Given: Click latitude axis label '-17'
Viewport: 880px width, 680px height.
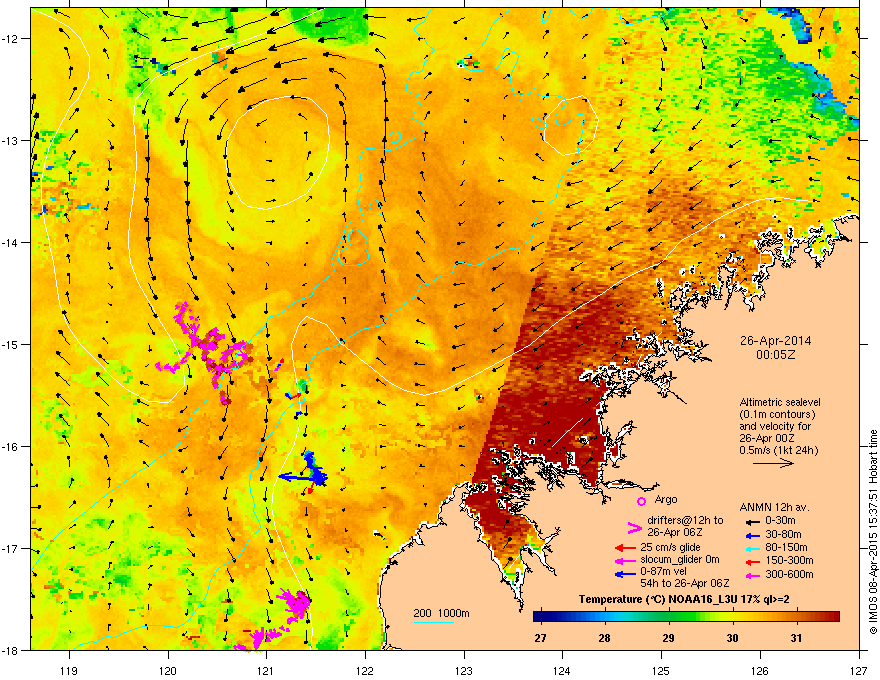Looking at the screenshot, I should pos(11,549).
